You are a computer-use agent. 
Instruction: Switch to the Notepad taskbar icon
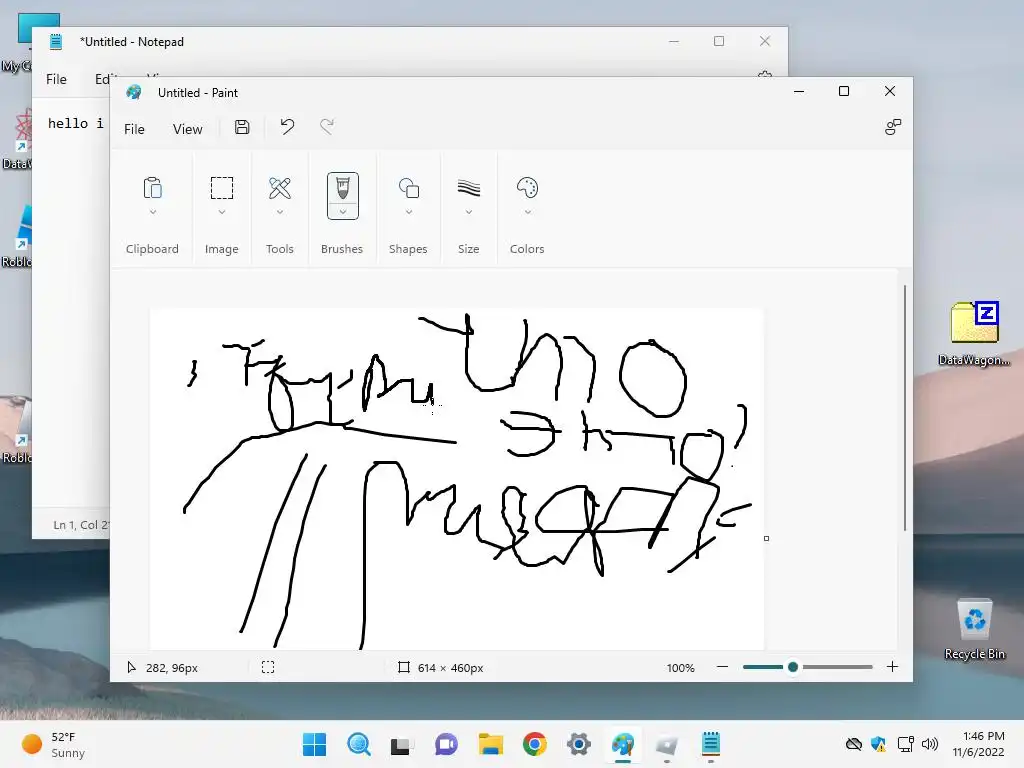711,744
